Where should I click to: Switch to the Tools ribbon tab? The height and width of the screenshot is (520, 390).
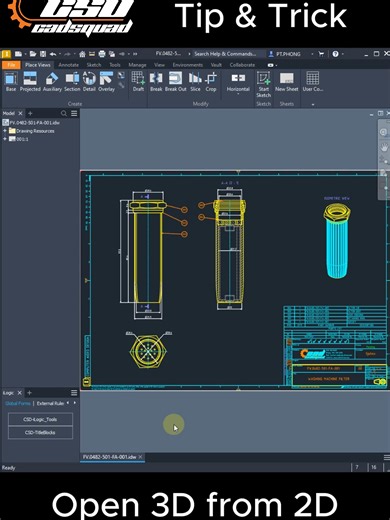pos(115,65)
